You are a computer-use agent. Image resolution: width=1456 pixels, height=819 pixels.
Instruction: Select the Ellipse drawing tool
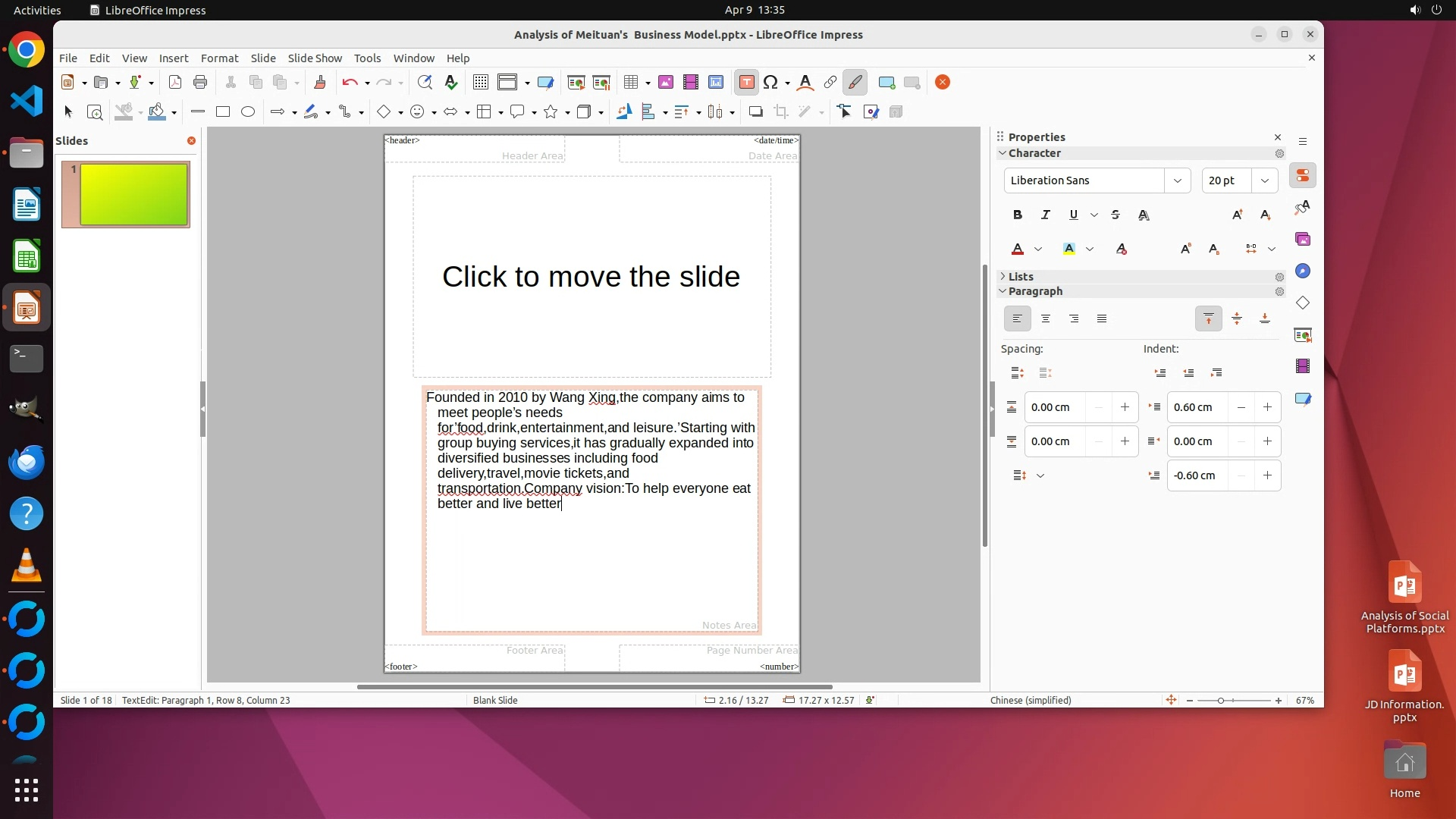pyautogui.click(x=248, y=112)
